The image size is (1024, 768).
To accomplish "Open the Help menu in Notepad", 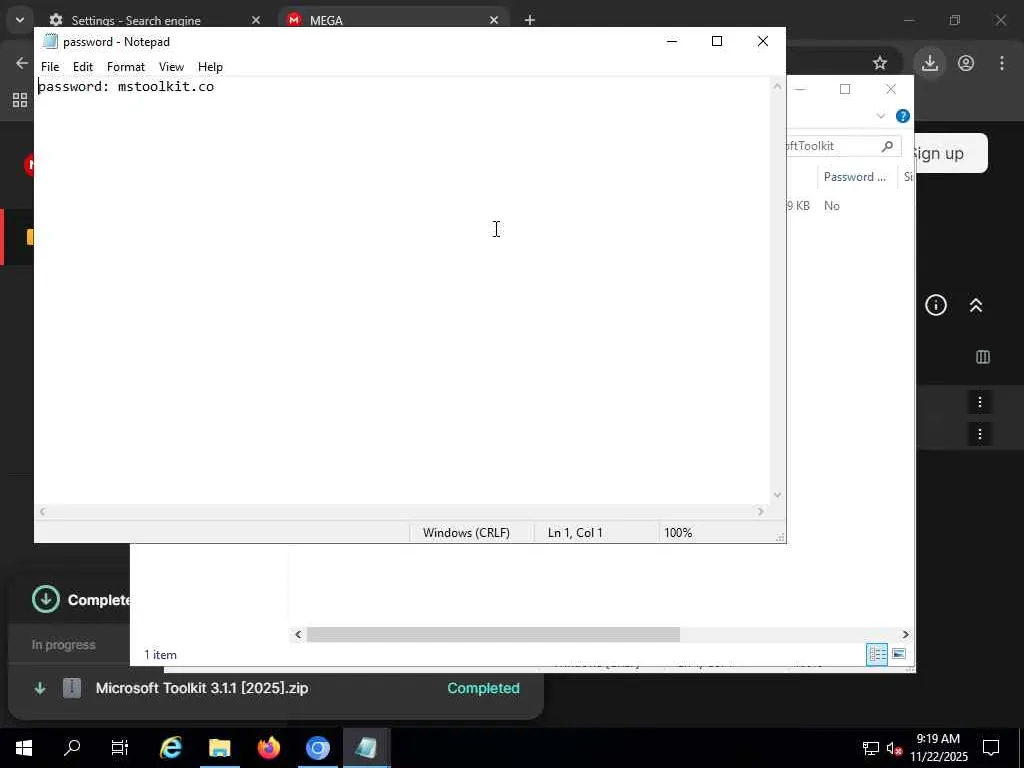I will click(x=210, y=67).
